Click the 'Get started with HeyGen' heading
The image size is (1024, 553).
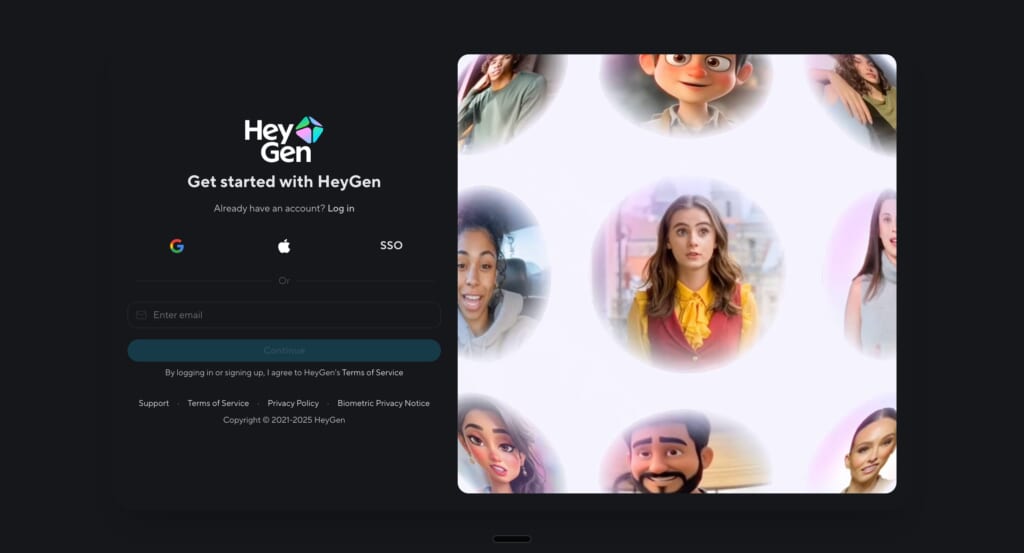point(284,182)
